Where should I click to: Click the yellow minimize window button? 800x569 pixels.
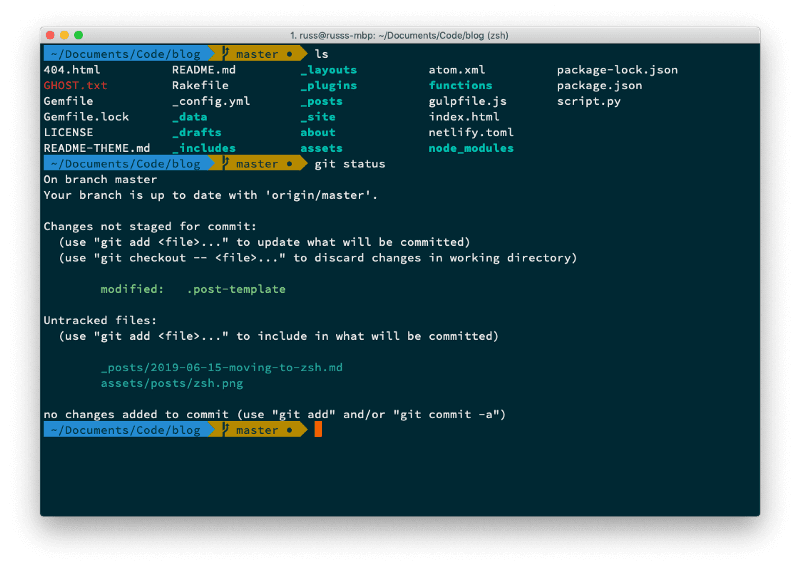pyautogui.click(x=65, y=35)
